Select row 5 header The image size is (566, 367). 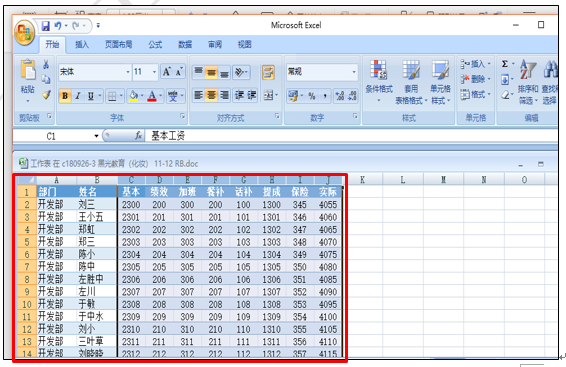tap(27, 242)
